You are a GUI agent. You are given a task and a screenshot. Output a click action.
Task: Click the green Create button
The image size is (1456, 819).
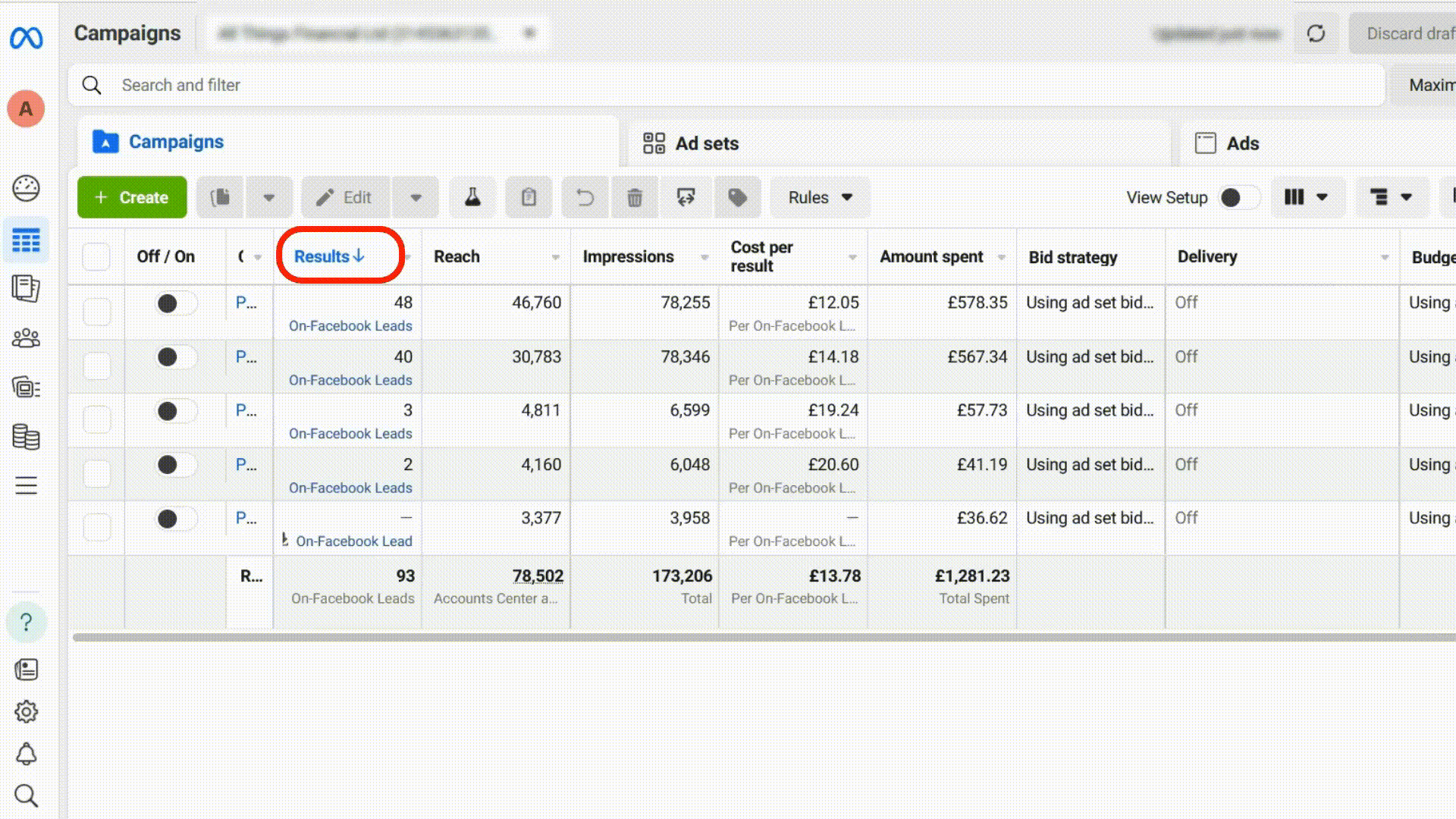click(132, 198)
